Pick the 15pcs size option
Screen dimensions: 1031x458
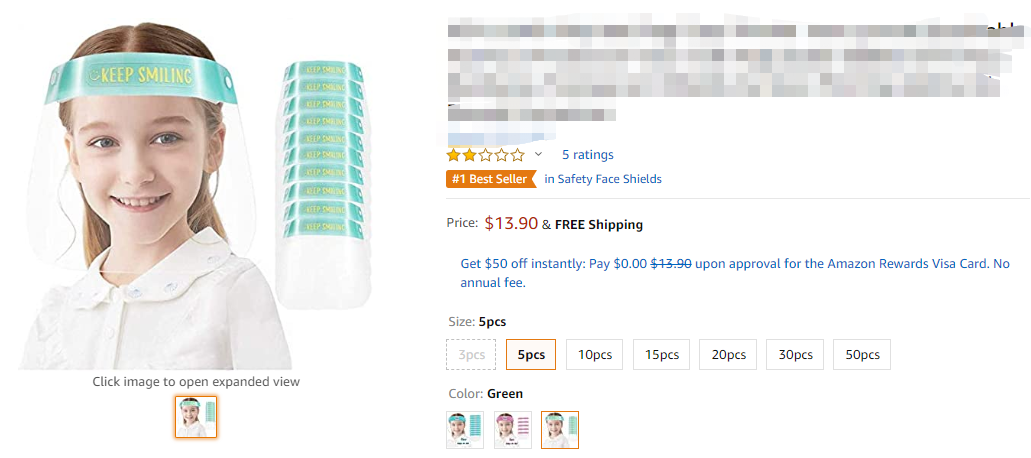coord(661,355)
